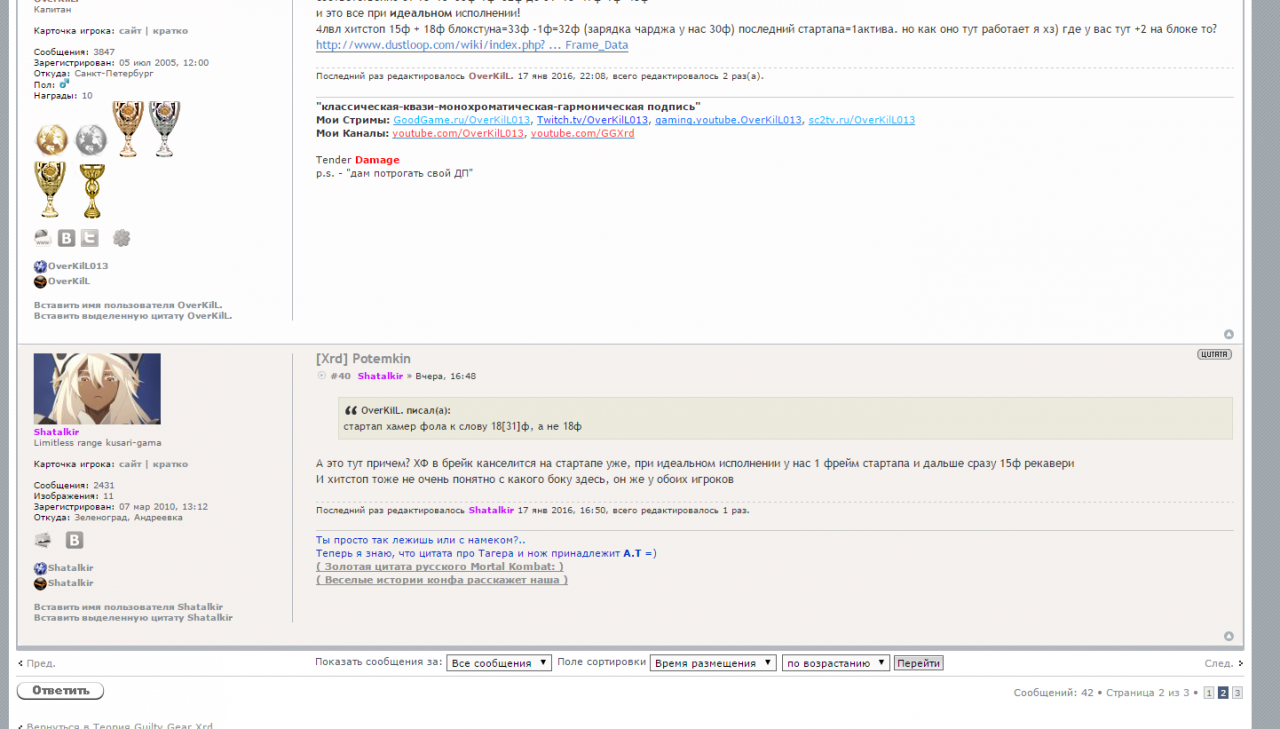
Task: Click OverKilL's website (www) icon
Action: [x=43, y=238]
